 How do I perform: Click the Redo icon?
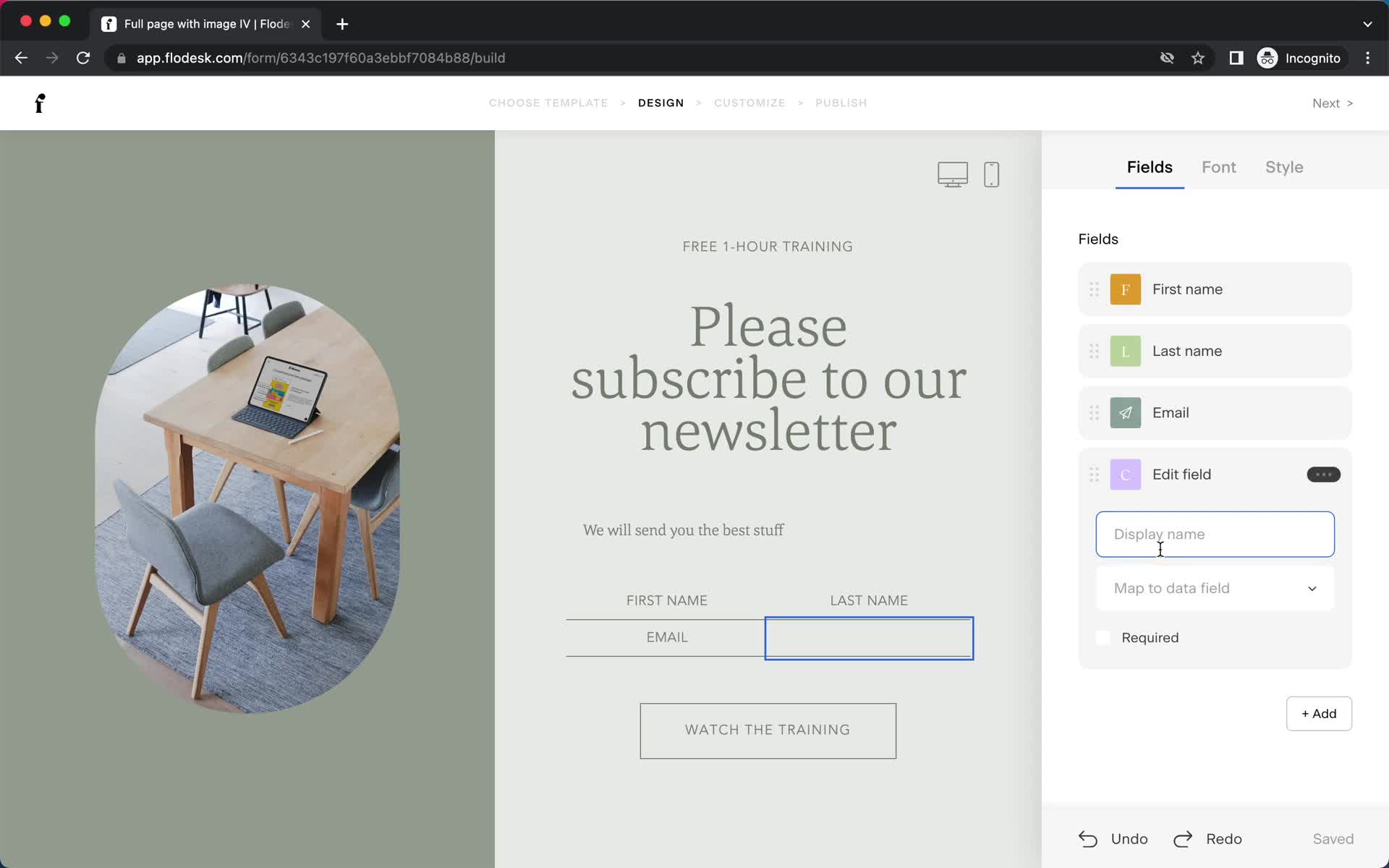point(1184,838)
